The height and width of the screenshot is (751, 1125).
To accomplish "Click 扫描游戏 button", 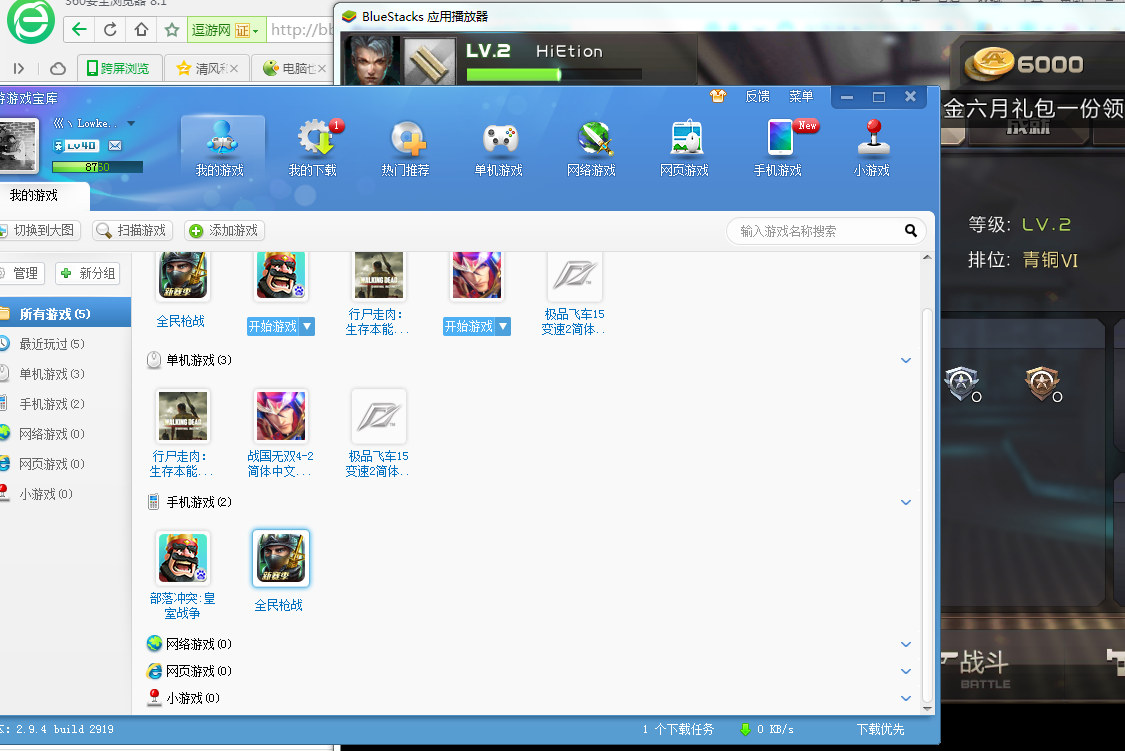I will [132, 230].
